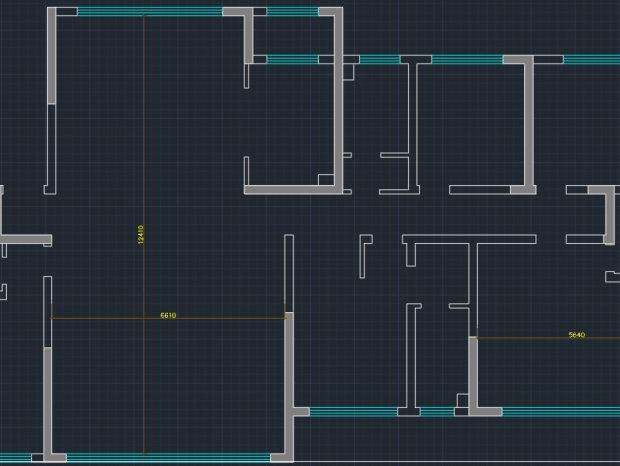Pick the gray wall segment at right edge
The image size is (620, 466).
coord(608,213)
